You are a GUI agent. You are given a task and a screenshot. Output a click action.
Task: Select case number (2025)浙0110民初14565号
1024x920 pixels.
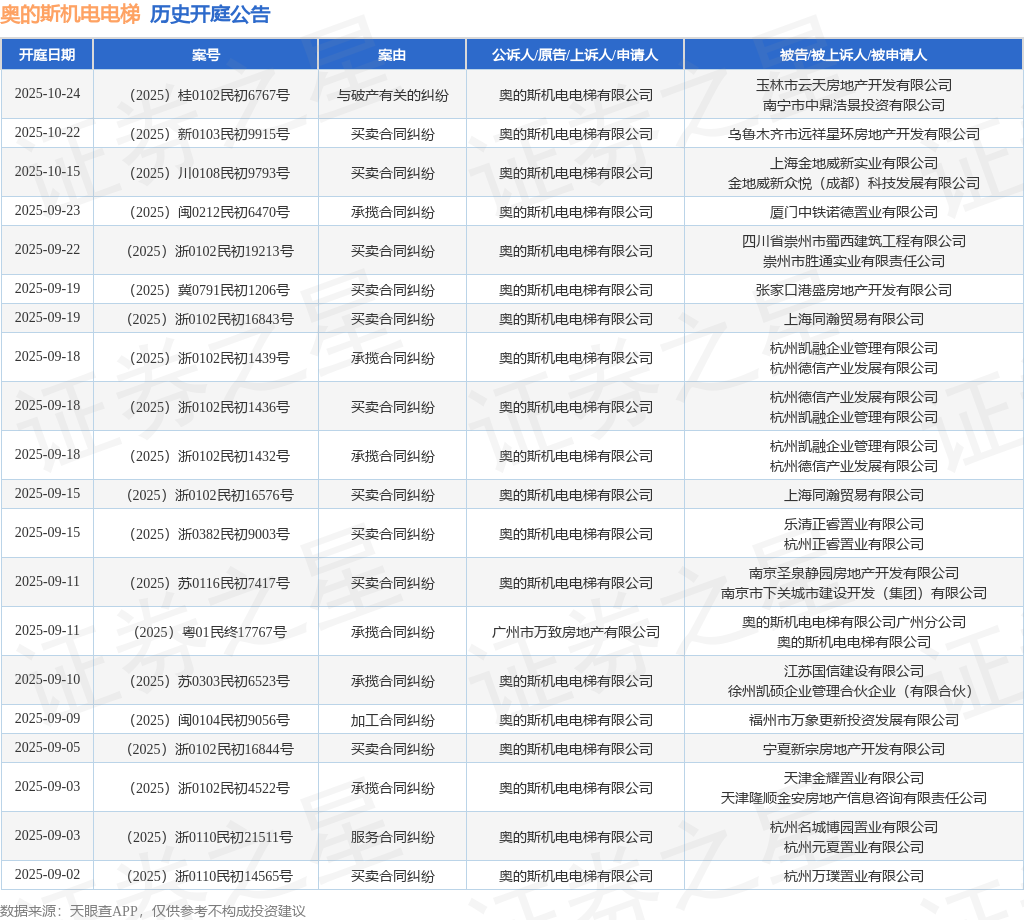(x=210, y=877)
